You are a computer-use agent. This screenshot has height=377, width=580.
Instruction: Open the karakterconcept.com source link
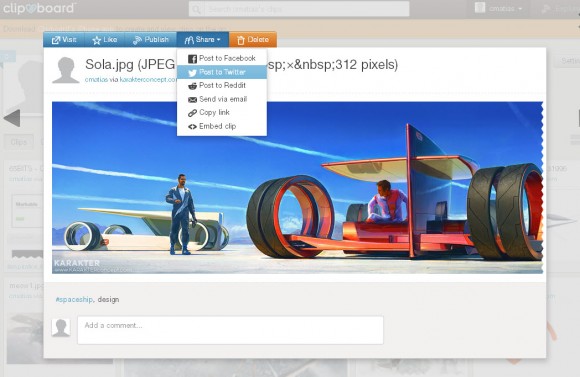[x=148, y=80]
